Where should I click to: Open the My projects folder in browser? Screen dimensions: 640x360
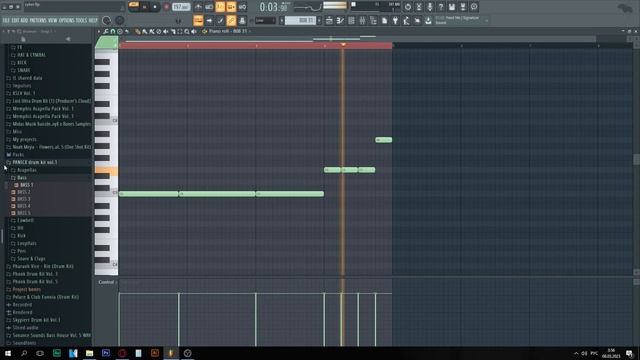(24, 140)
